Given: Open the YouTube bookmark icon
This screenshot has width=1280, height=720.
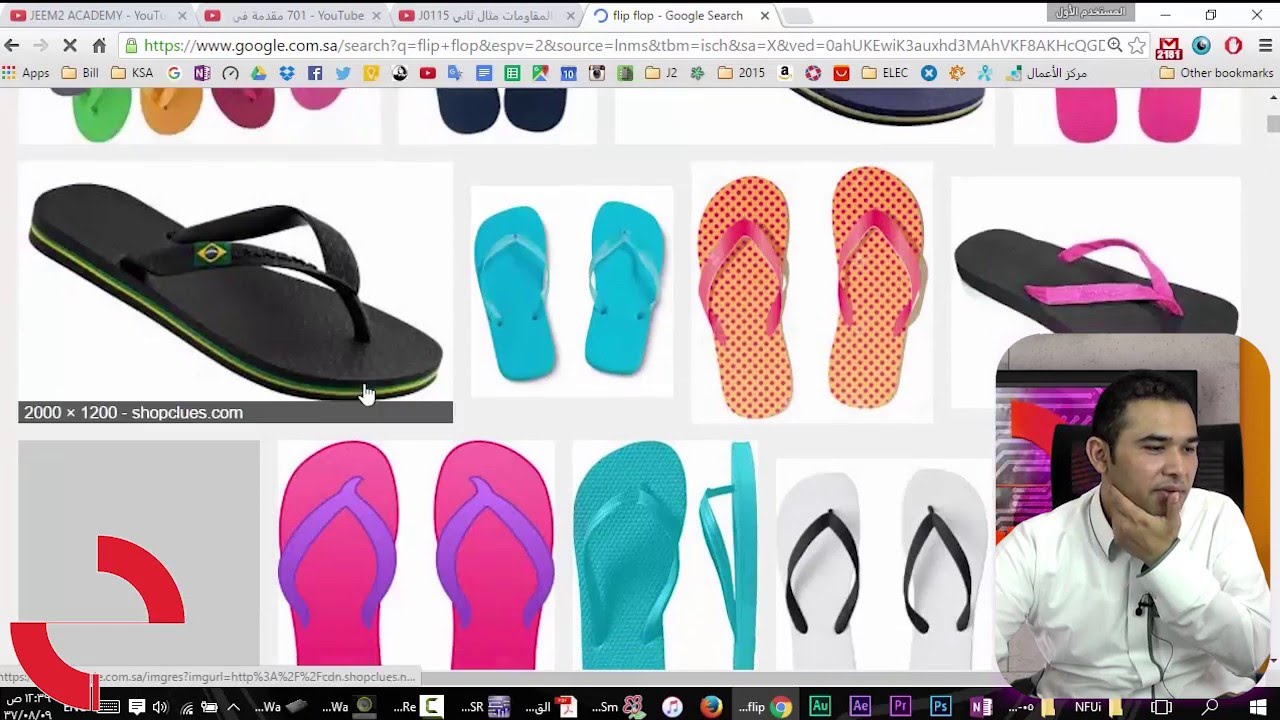Looking at the screenshot, I should click(x=427, y=73).
